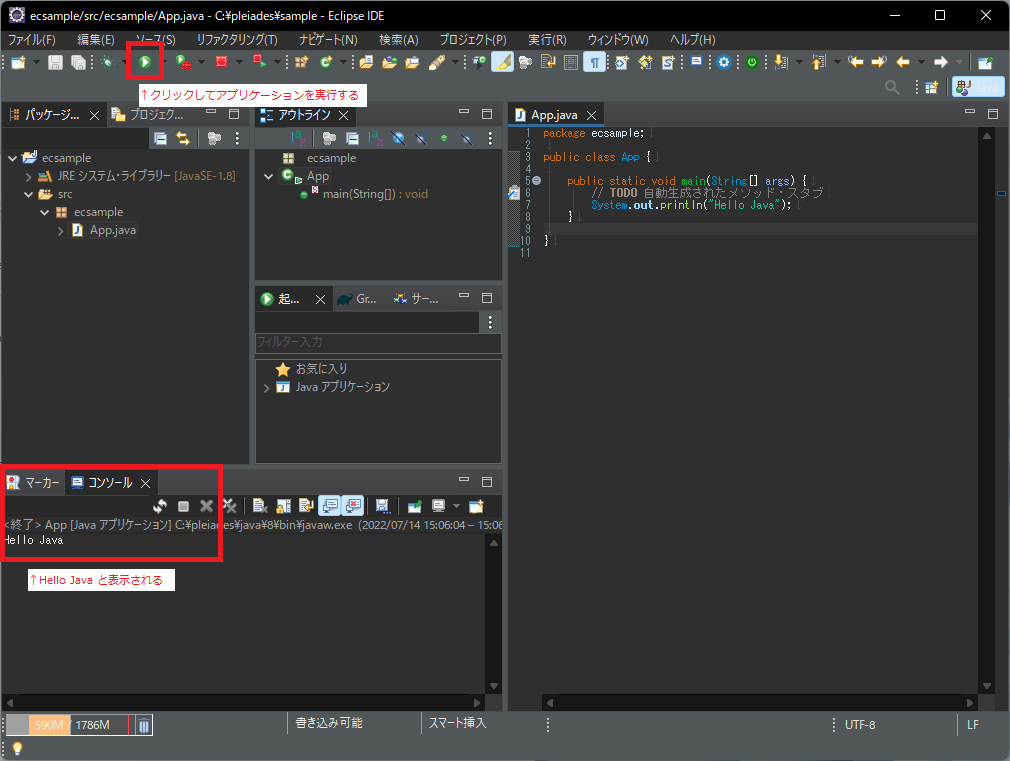
Task: Open Display Selected Console dropdown arrow
Action: coord(456,506)
